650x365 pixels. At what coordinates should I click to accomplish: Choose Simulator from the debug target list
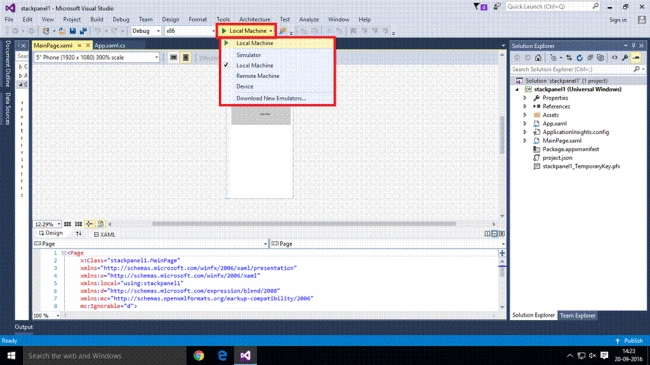(x=248, y=55)
